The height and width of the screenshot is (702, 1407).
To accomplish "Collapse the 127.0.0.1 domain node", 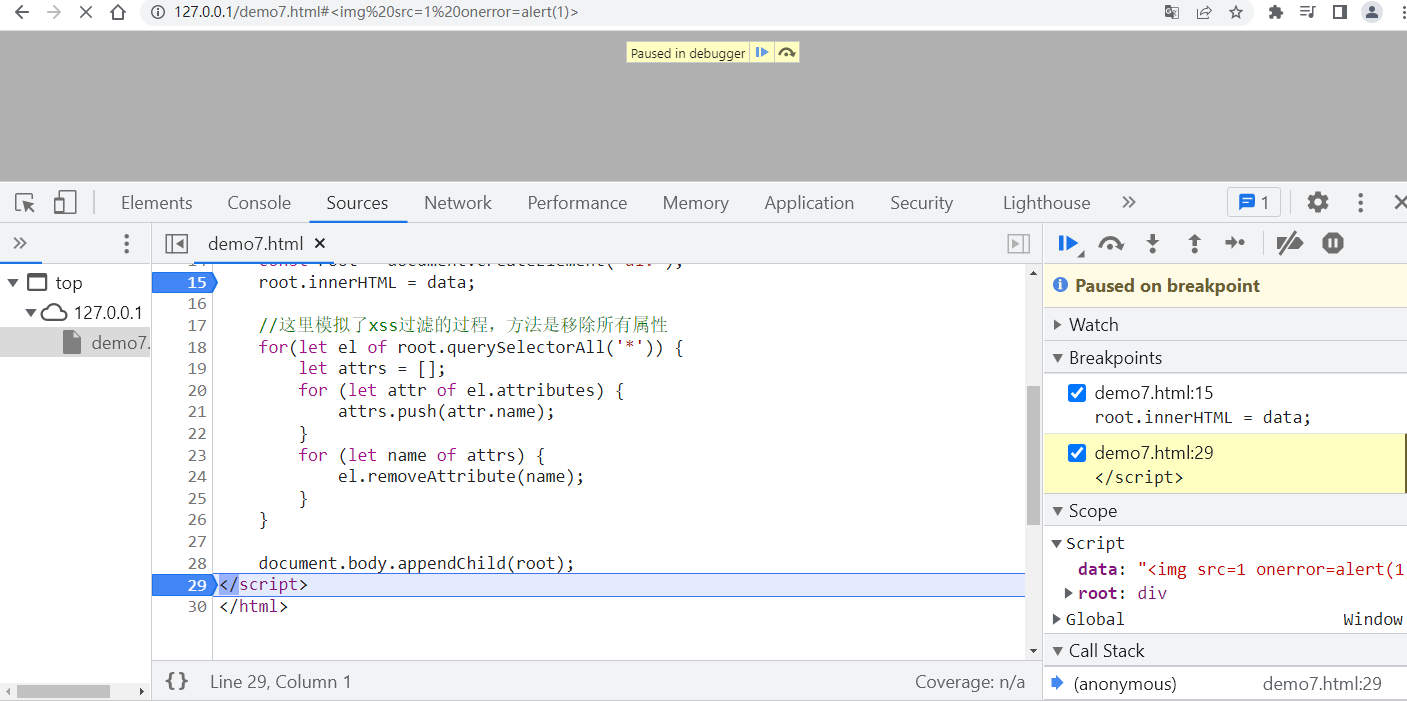I will pos(32,312).
